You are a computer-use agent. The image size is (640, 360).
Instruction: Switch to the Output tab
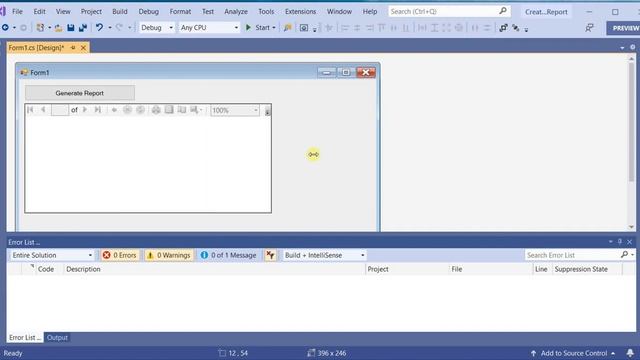(57, 338)
